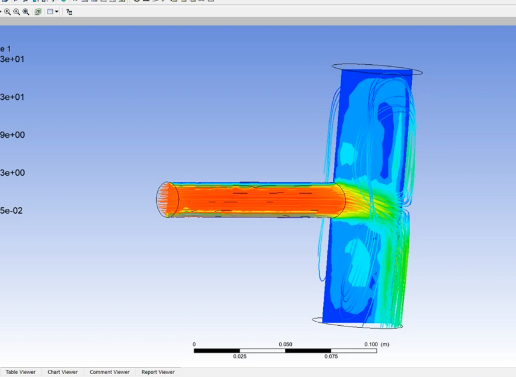Click the 5e-02 legend value
The height and width of the screenshot is (377, 516).
(11, 211)
